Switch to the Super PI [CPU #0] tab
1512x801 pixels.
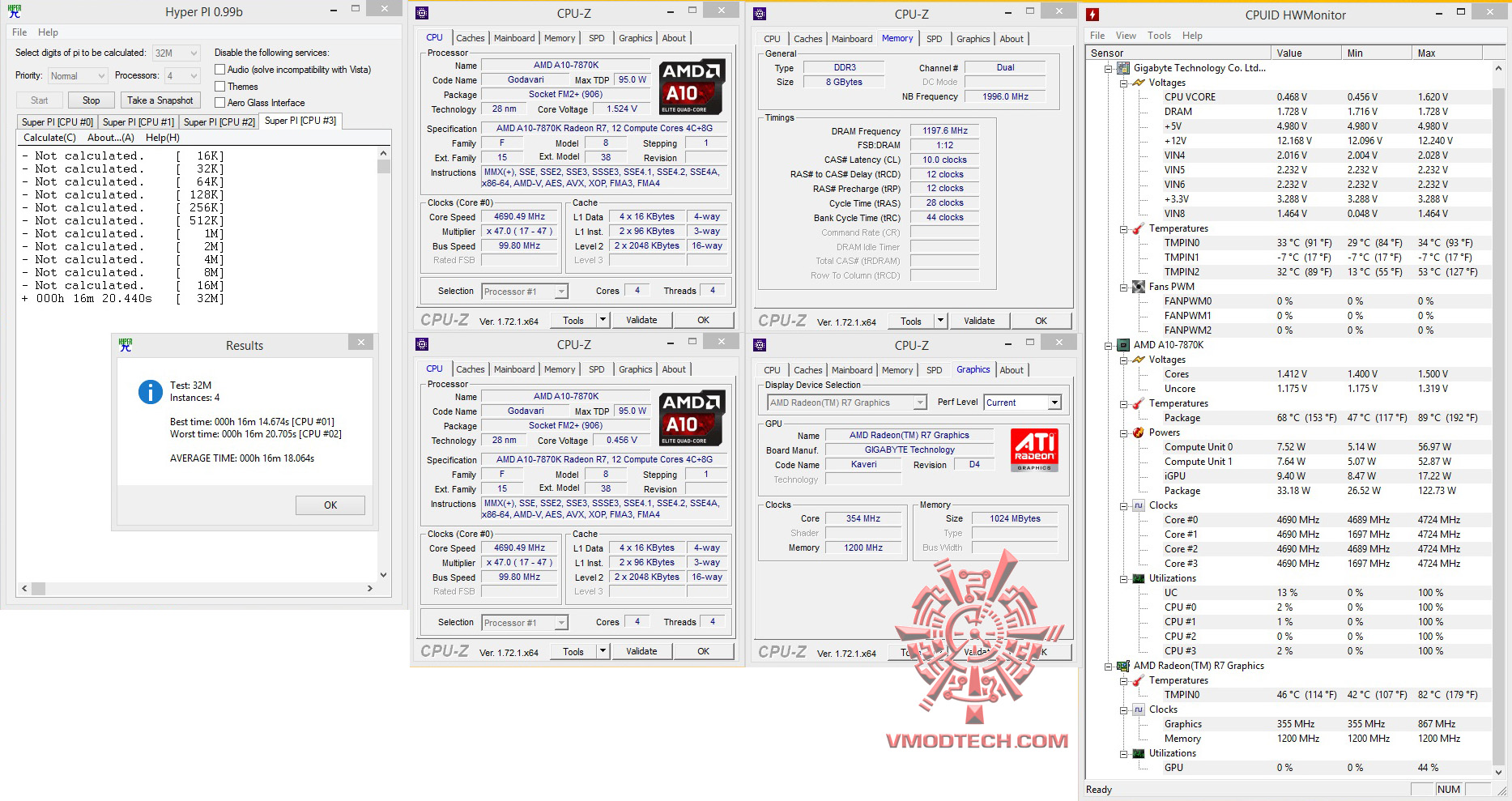[57, 122]
